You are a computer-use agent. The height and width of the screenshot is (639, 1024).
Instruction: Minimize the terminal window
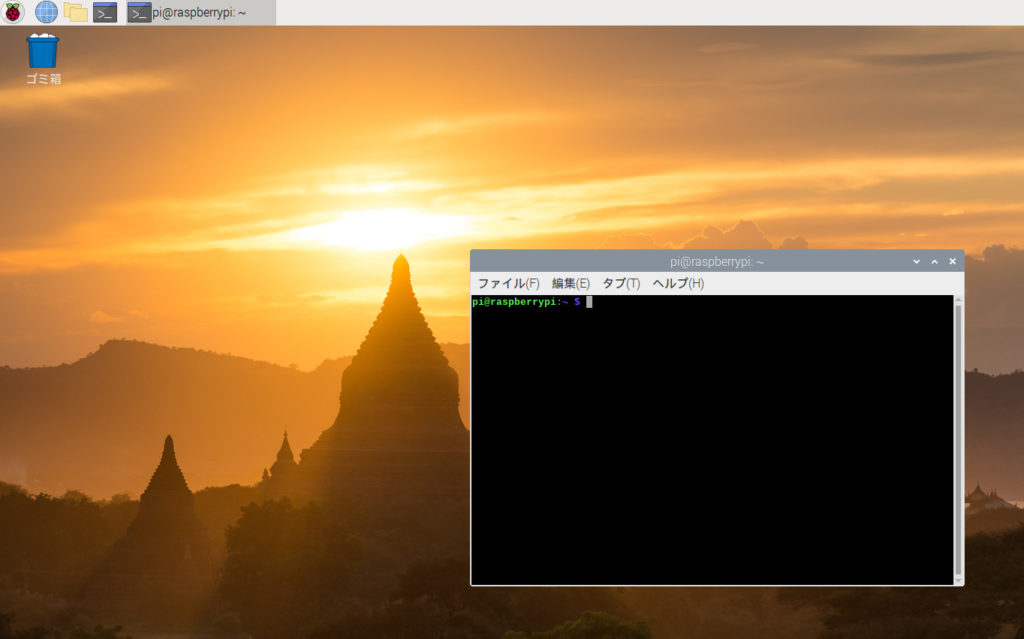[916, 261]
